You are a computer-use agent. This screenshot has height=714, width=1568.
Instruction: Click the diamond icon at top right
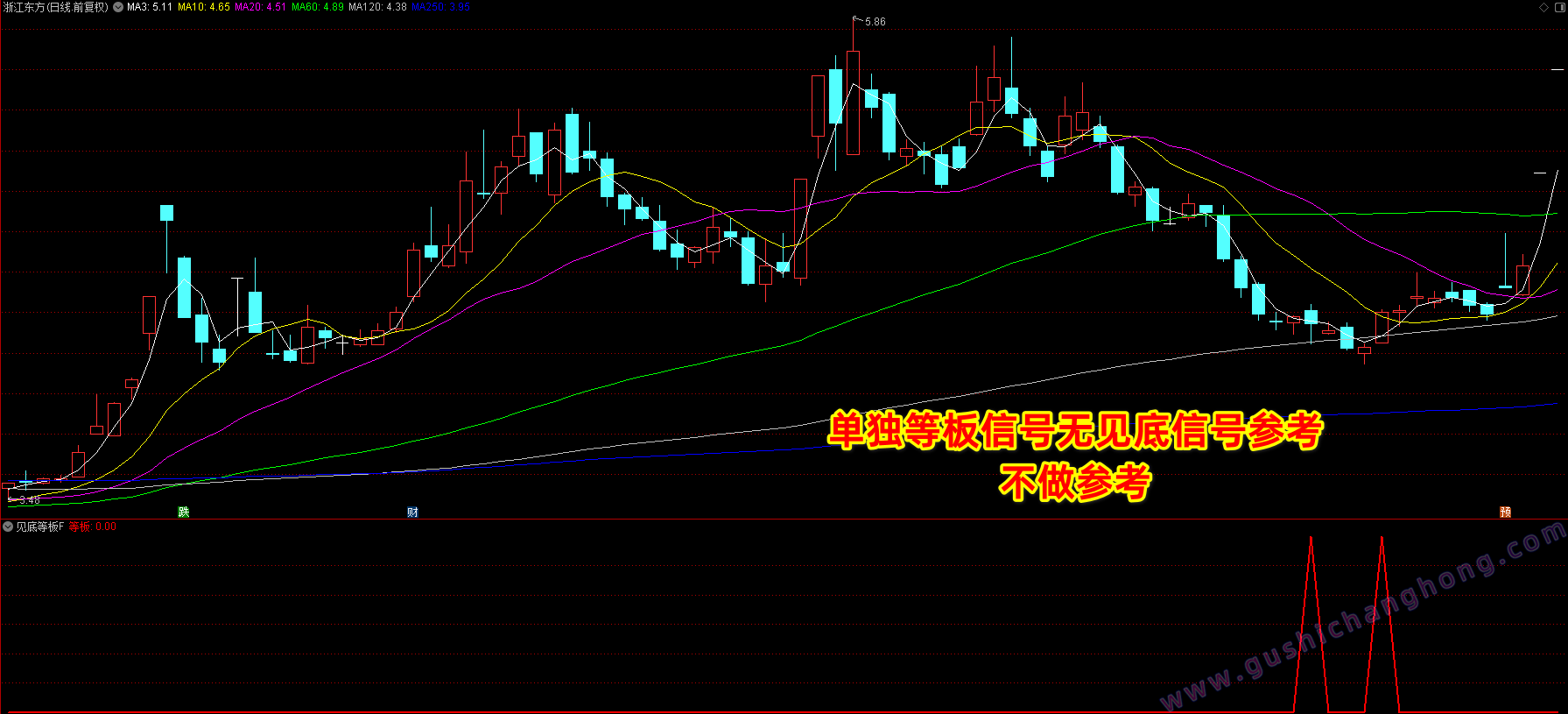1544,7
